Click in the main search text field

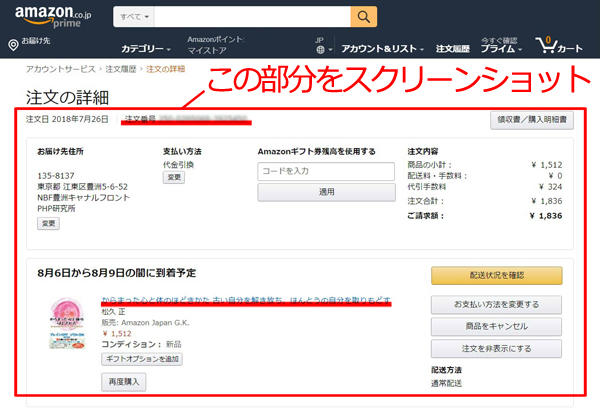(253, 17)
